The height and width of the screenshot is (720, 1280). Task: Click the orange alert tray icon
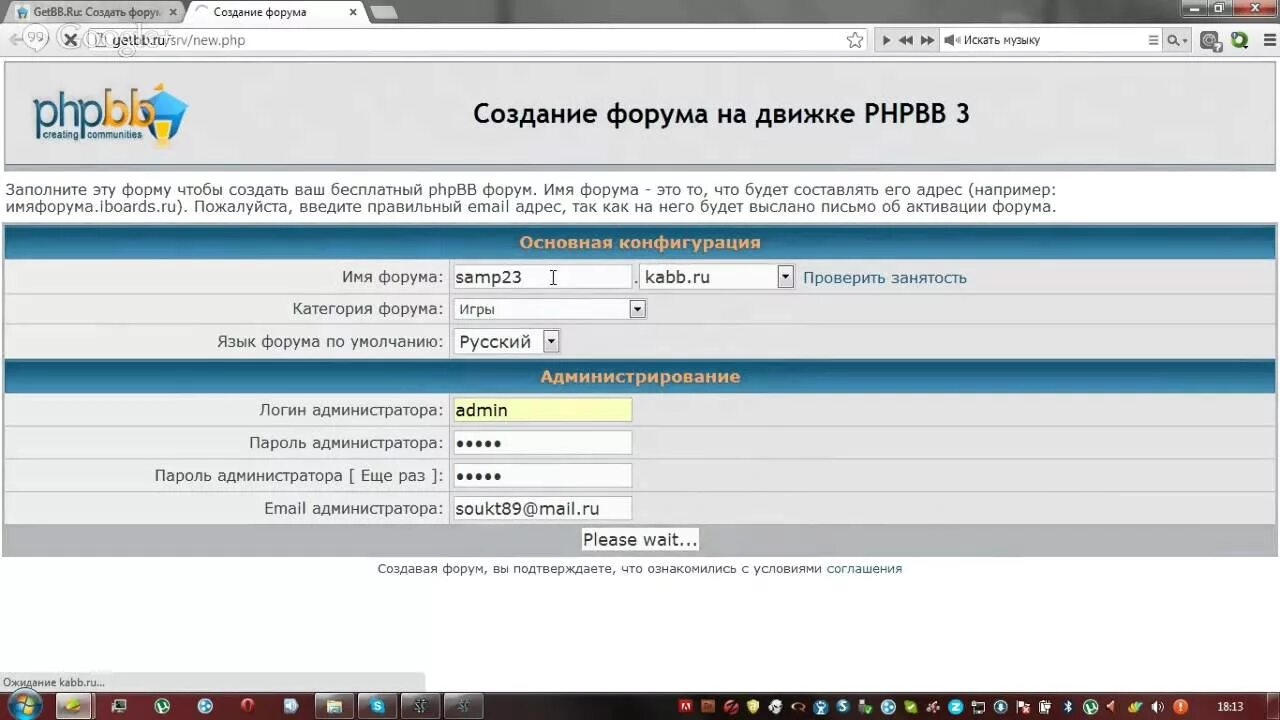tap(1180, 706)
